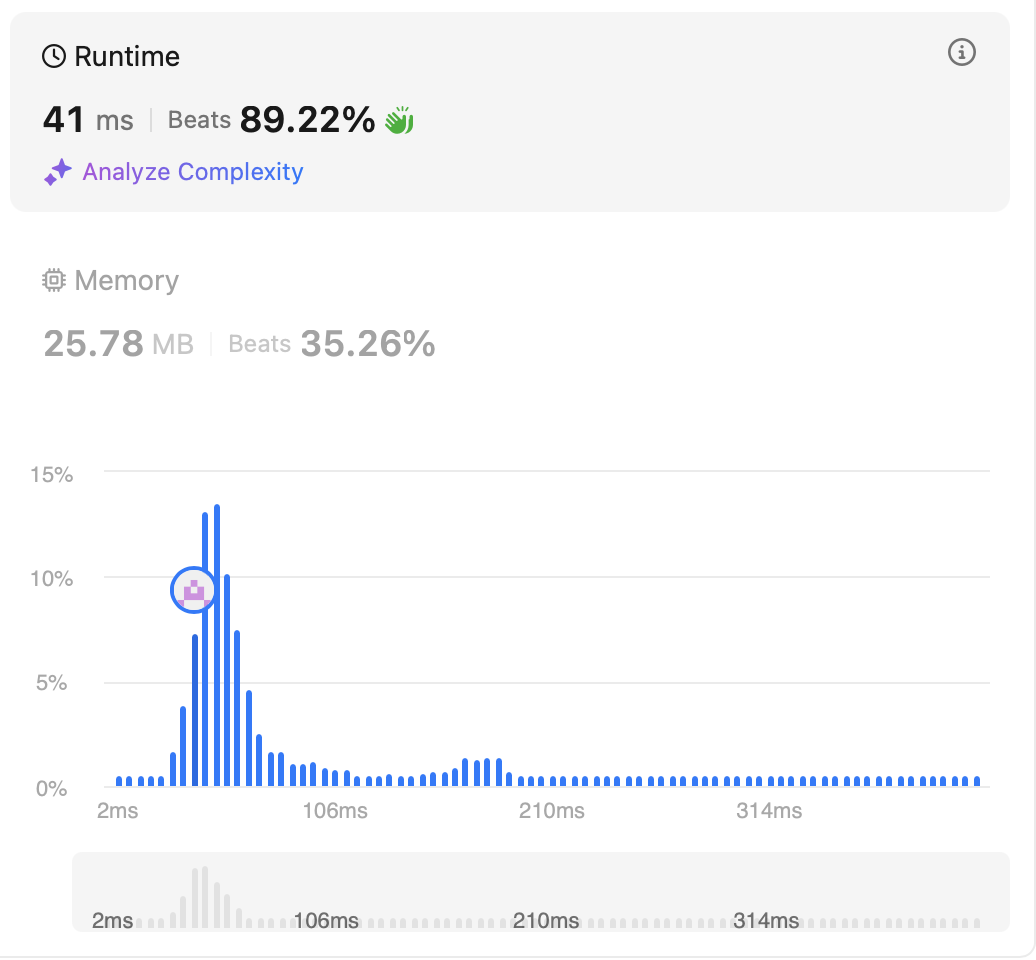Click the 41 ms runtime value
1036x960 pixels.
88,121
